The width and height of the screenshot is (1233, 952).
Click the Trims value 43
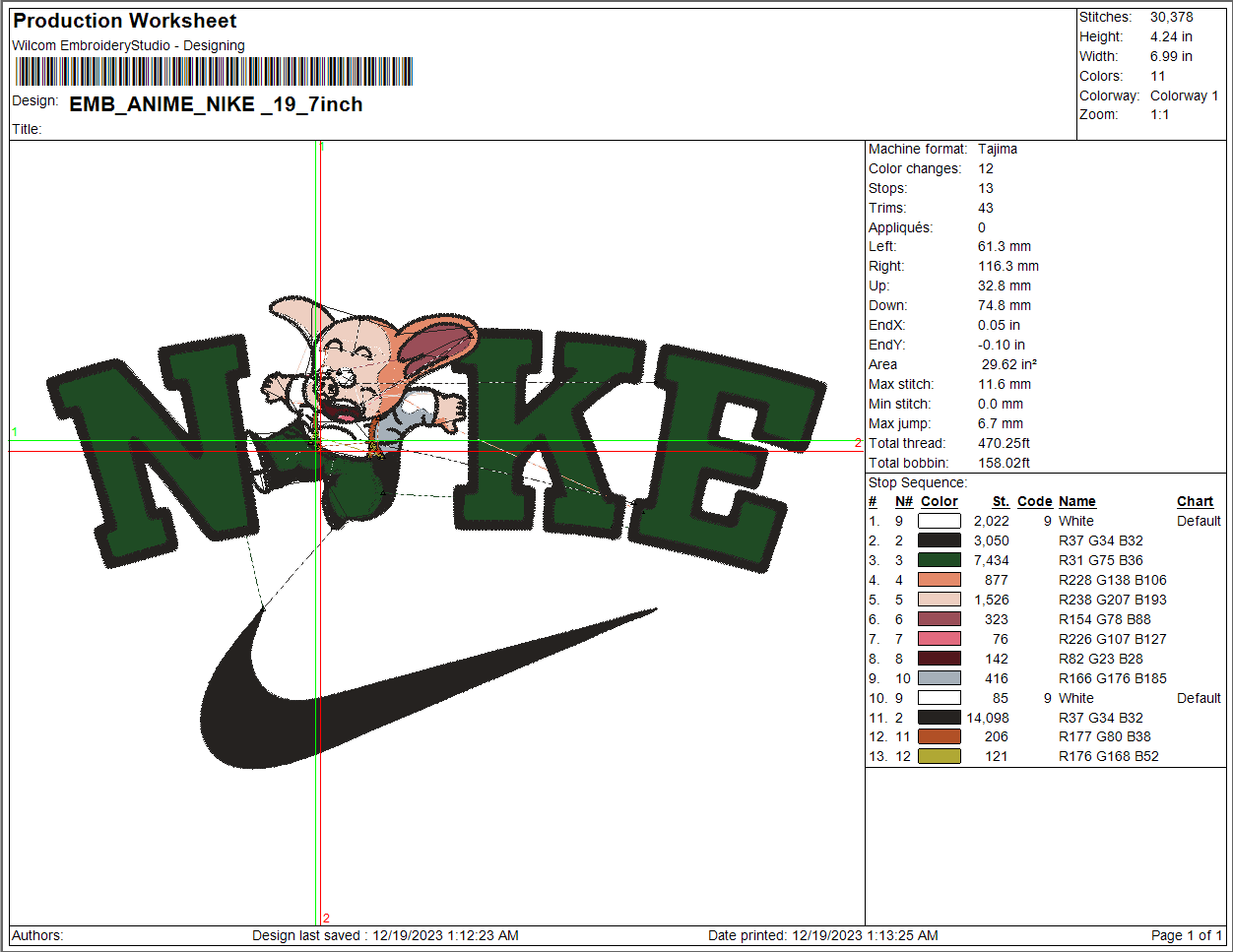[986, 208]
